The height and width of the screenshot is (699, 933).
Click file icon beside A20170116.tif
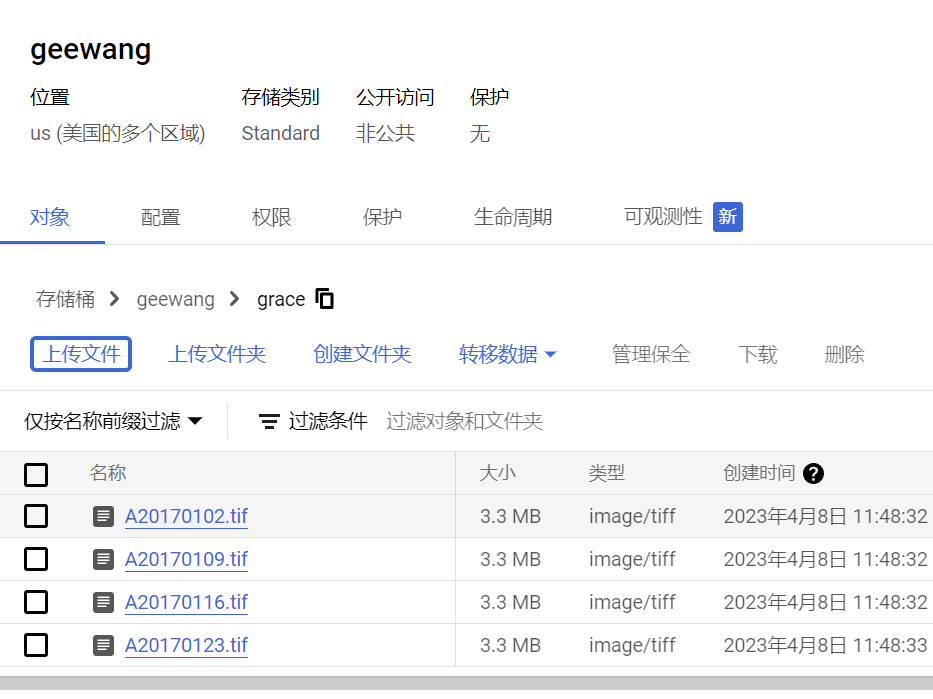[104, 602]
